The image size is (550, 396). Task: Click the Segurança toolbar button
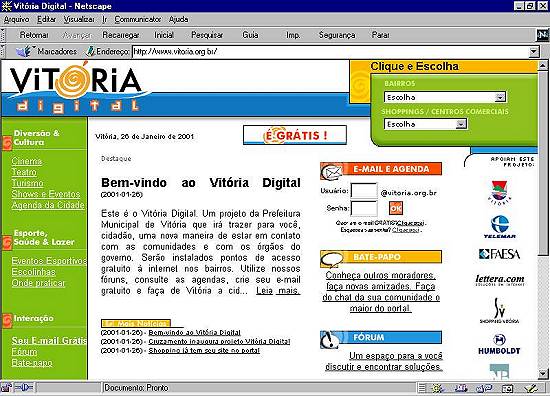coord(337,35)
